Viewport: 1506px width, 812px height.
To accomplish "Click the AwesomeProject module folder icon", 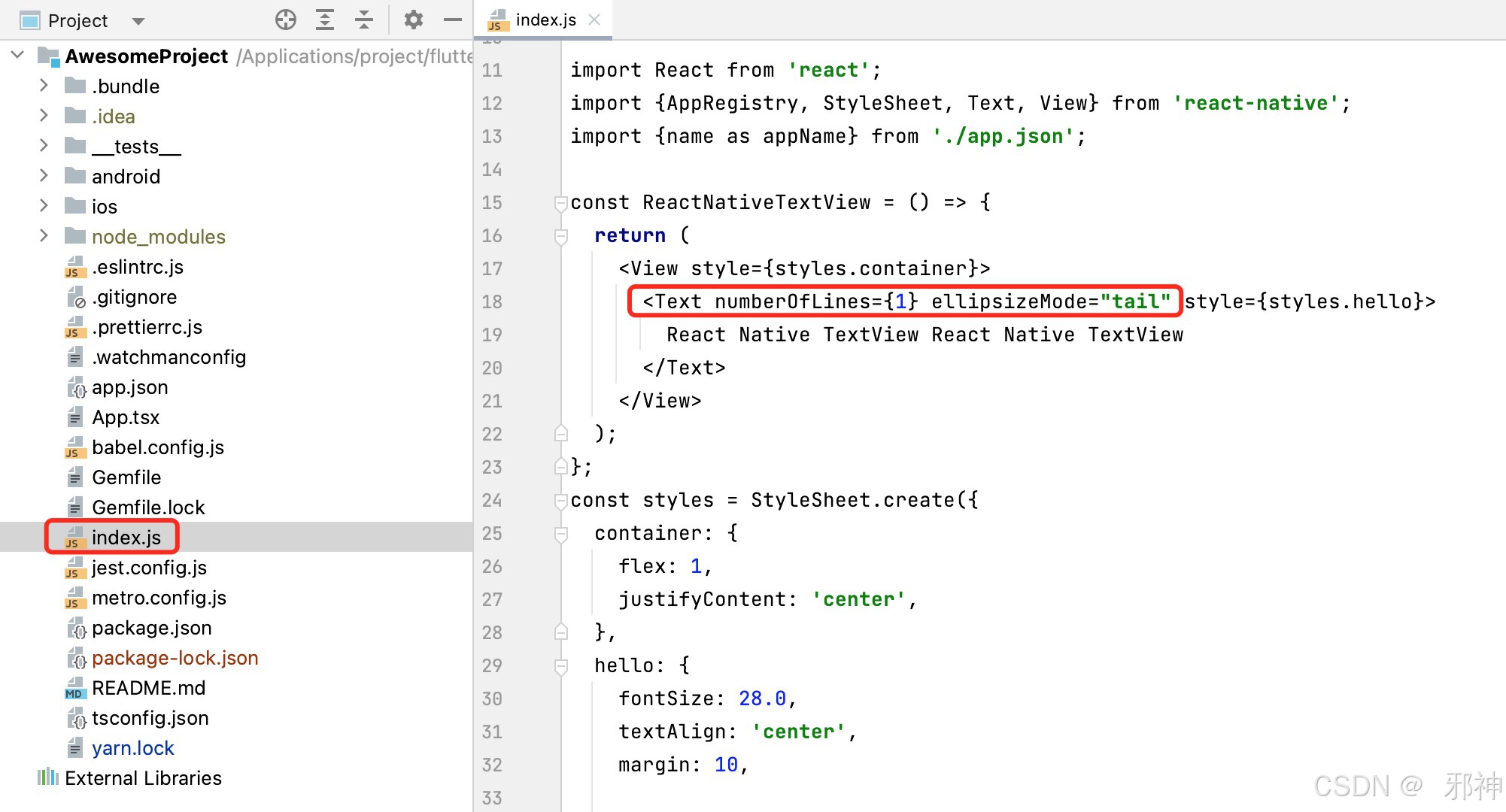I will point(49,56).
